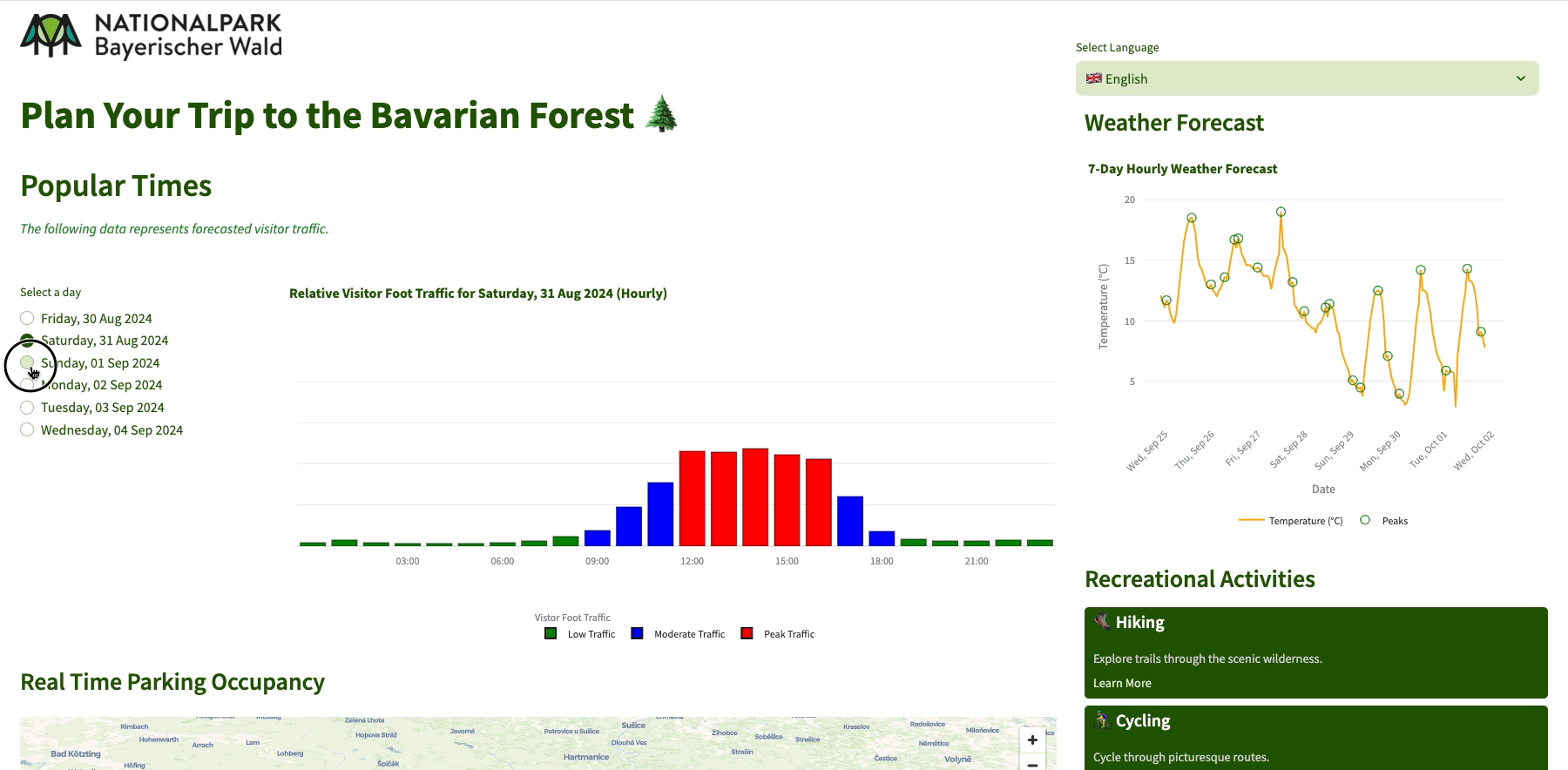
Task: Click the blue bar at 11:00
Action: point(660,514)
